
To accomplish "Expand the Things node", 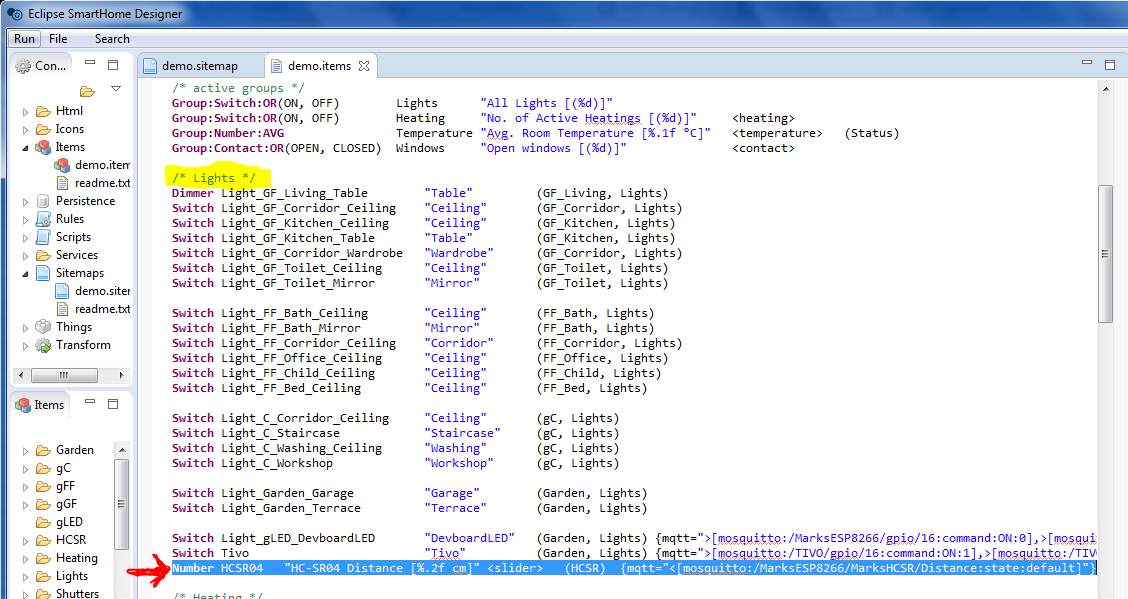I will (25, 327).
